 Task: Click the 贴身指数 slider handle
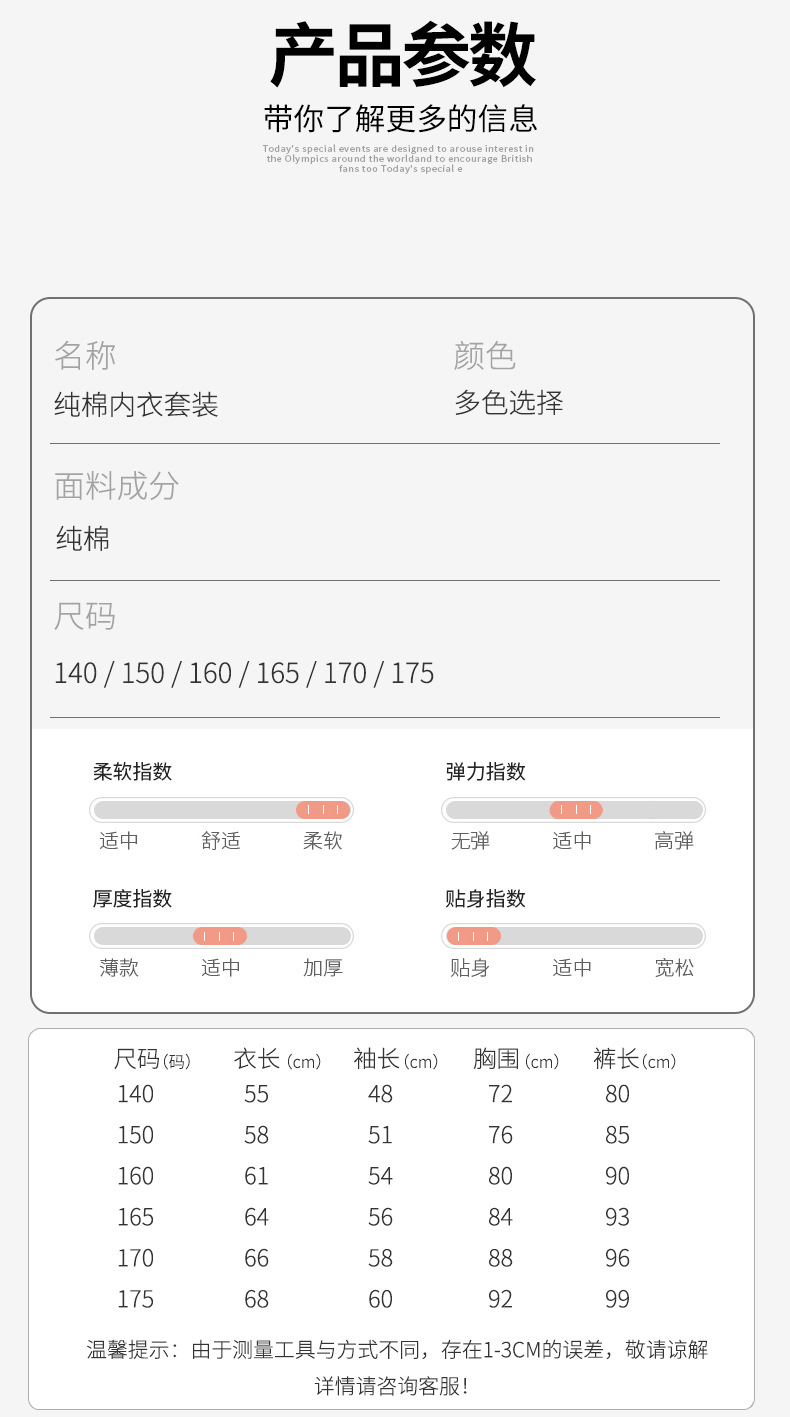473,937
